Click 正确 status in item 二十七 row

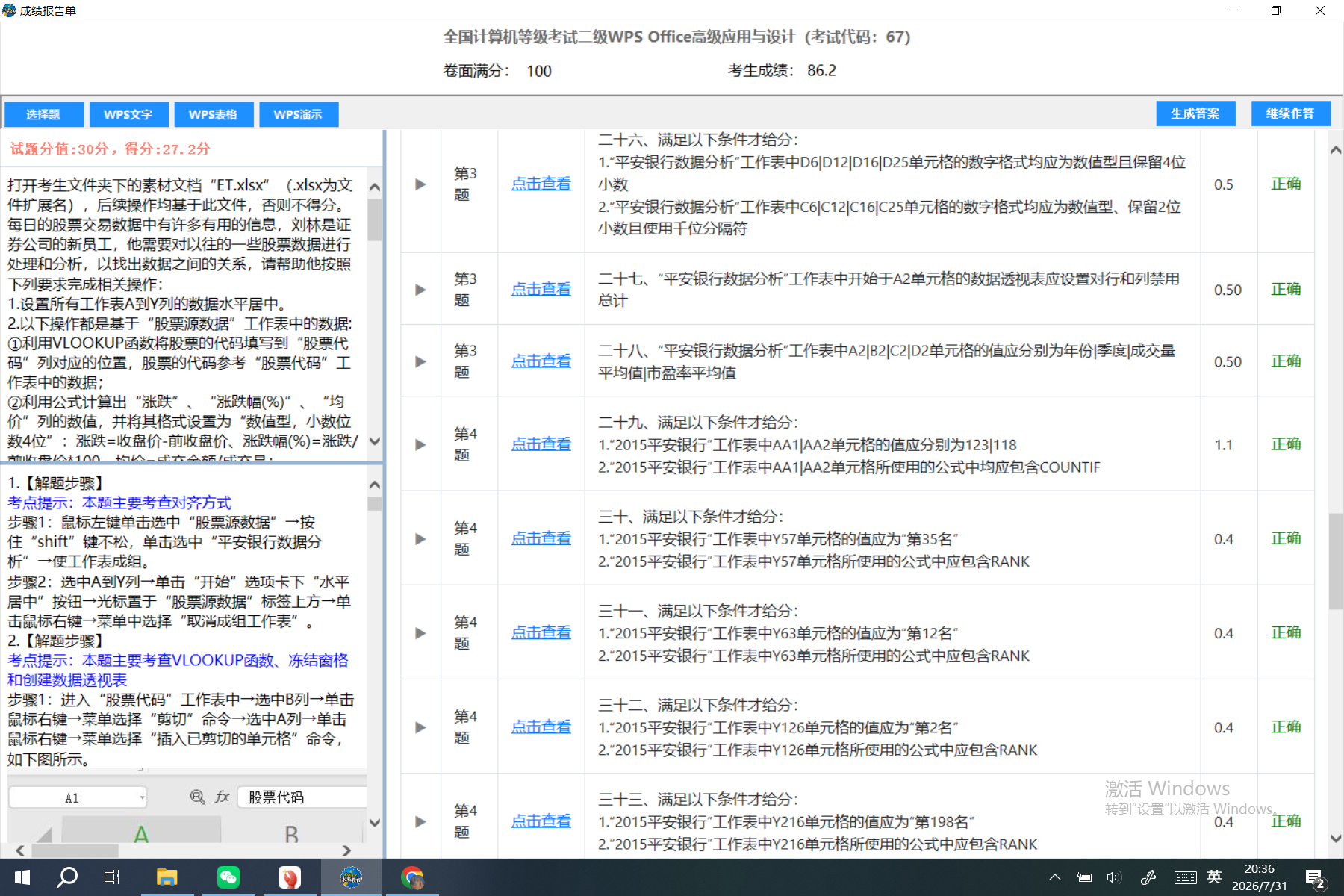1287,289
